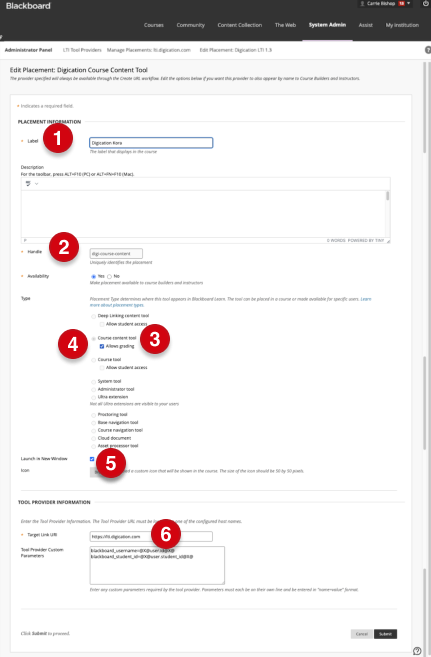Select the No availability radio button
The height and width of the screenshot is (657, 431).
(109, 277)
